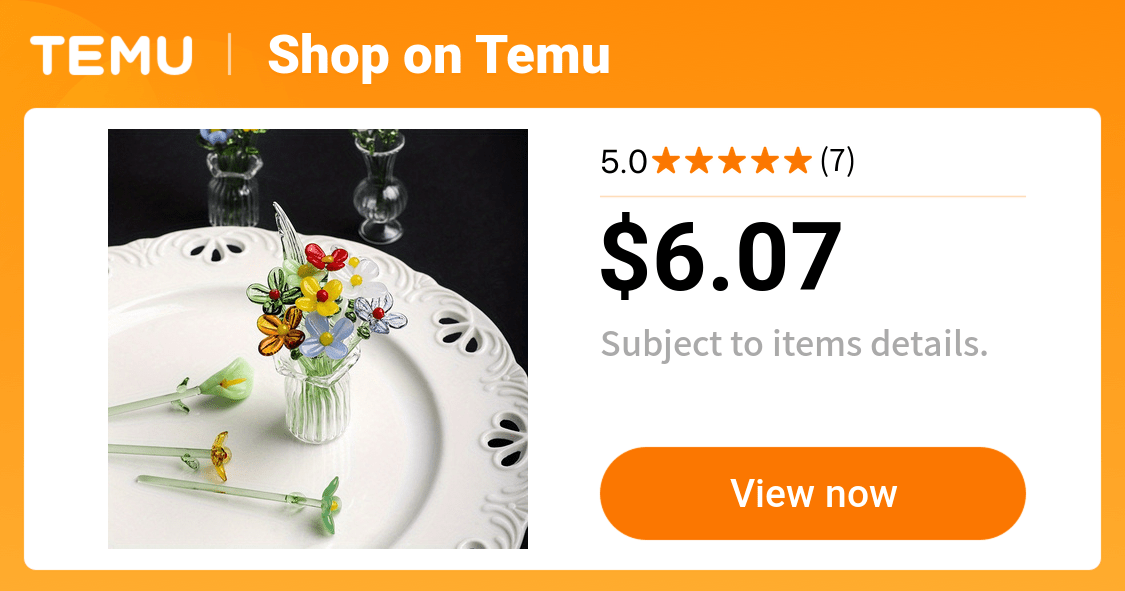Click the TEMU logo

[x=111, y=55]
